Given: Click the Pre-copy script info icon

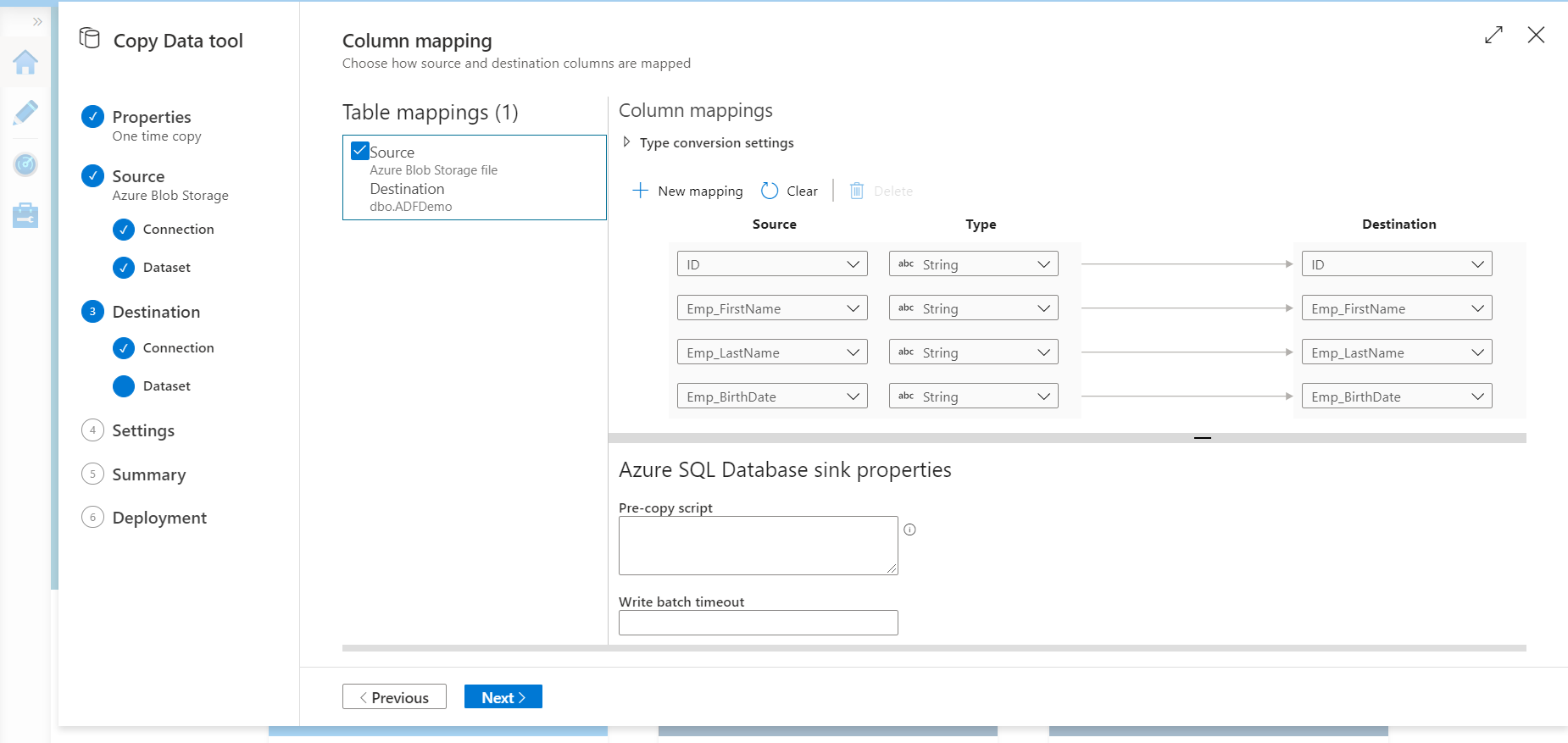Looking at the screenshot, I should click(909, 530).
